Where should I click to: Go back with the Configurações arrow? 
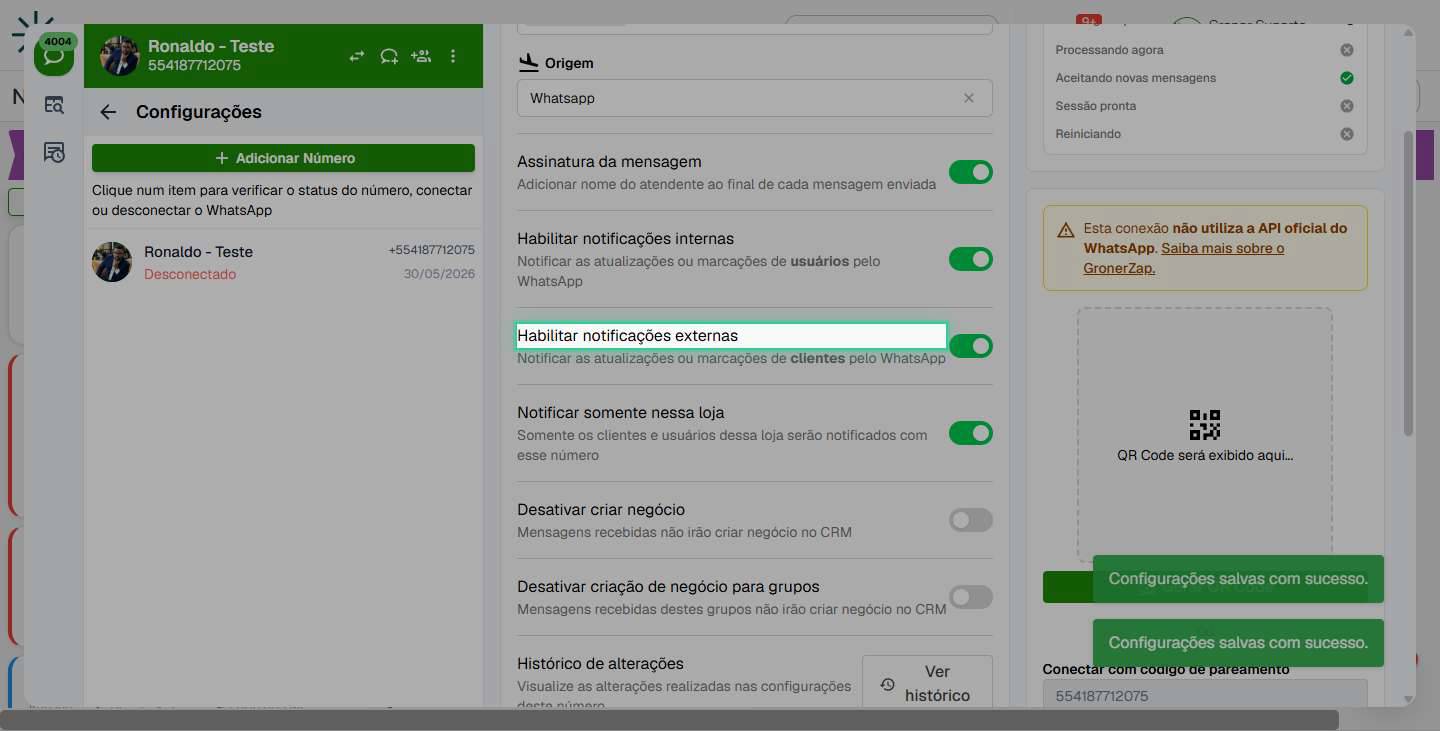coord(108,112)
